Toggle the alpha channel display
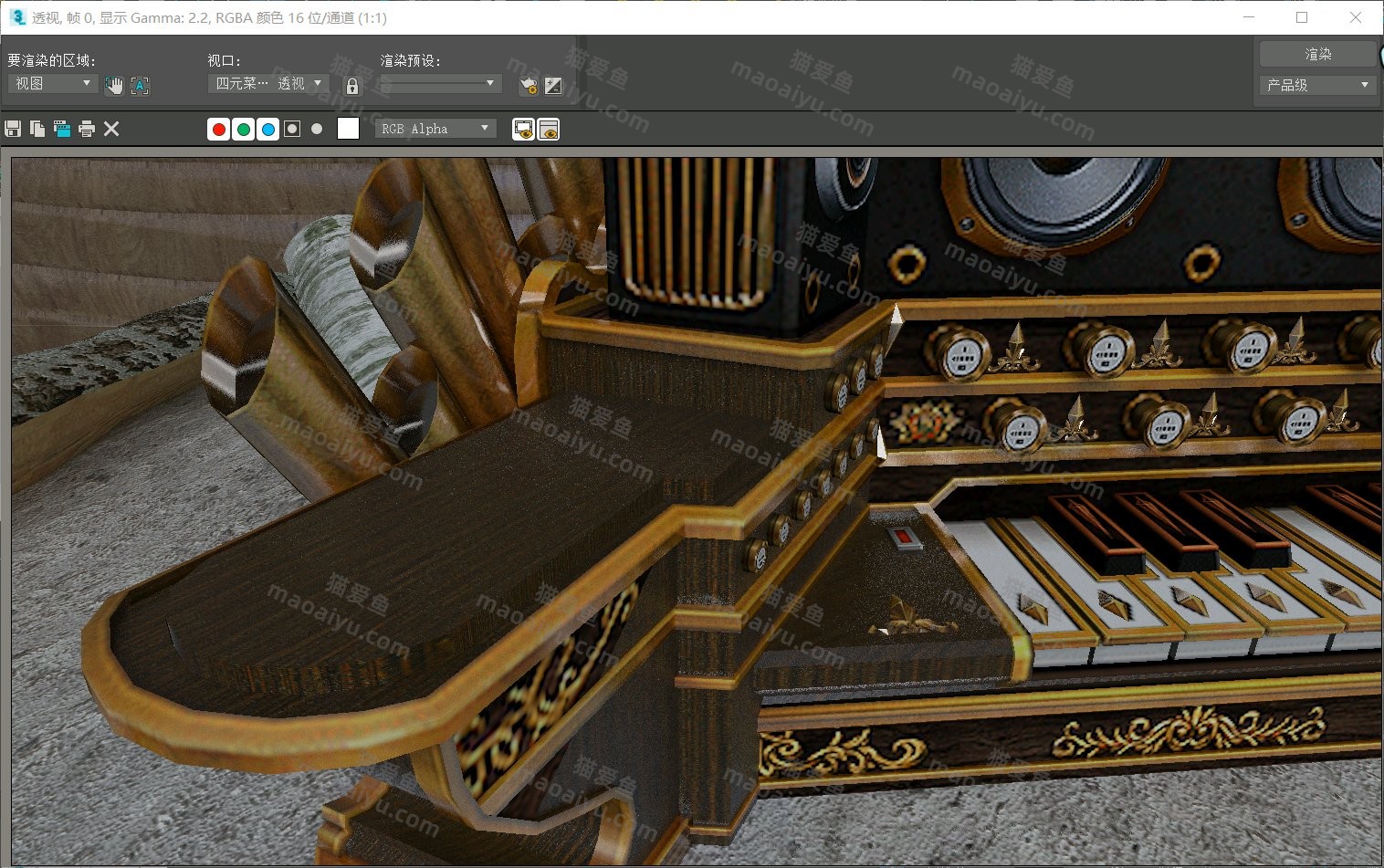 (292, 130)
